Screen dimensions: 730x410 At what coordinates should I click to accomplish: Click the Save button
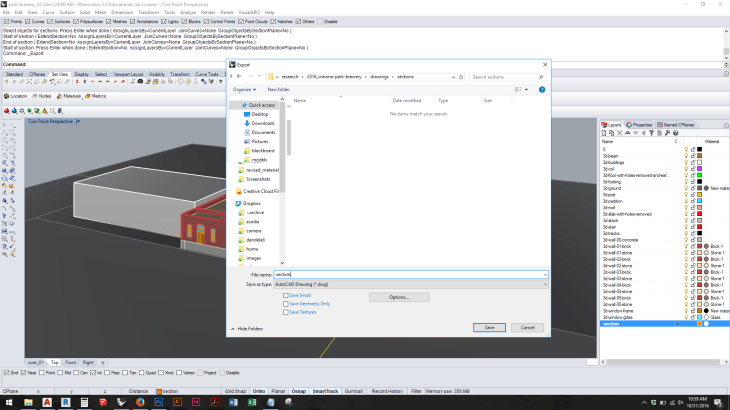coord(489,327)
